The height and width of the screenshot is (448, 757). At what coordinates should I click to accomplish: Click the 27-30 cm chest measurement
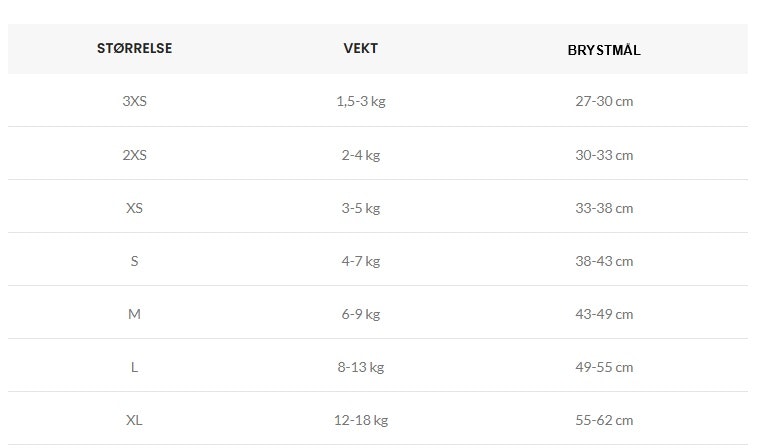[x=604, y=101]
